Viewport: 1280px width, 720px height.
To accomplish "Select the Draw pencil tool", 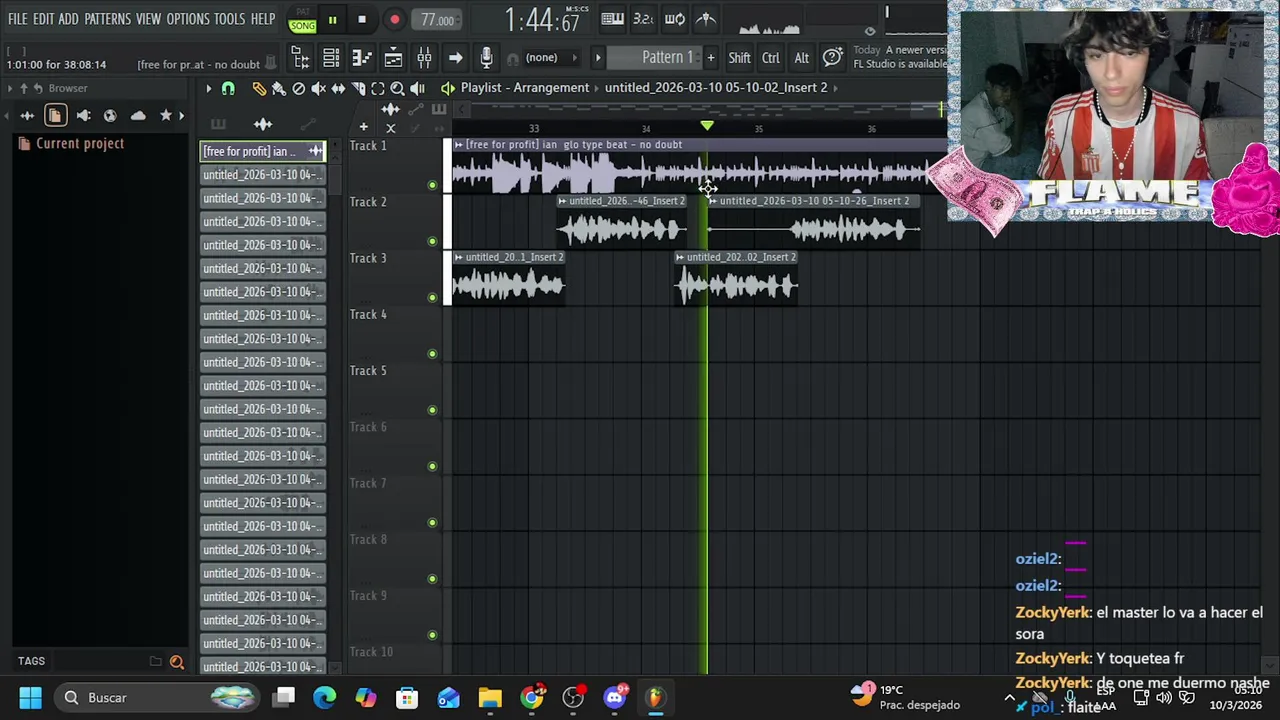I will tap(259, 89).
